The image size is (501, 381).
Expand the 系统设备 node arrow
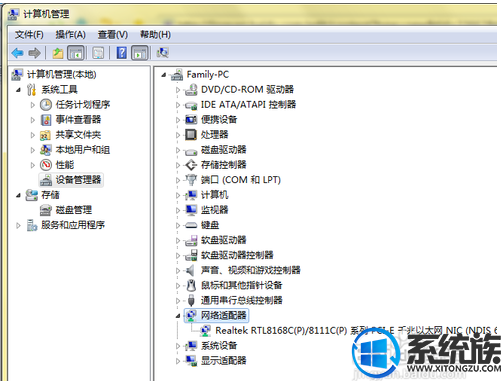[178, 346]
